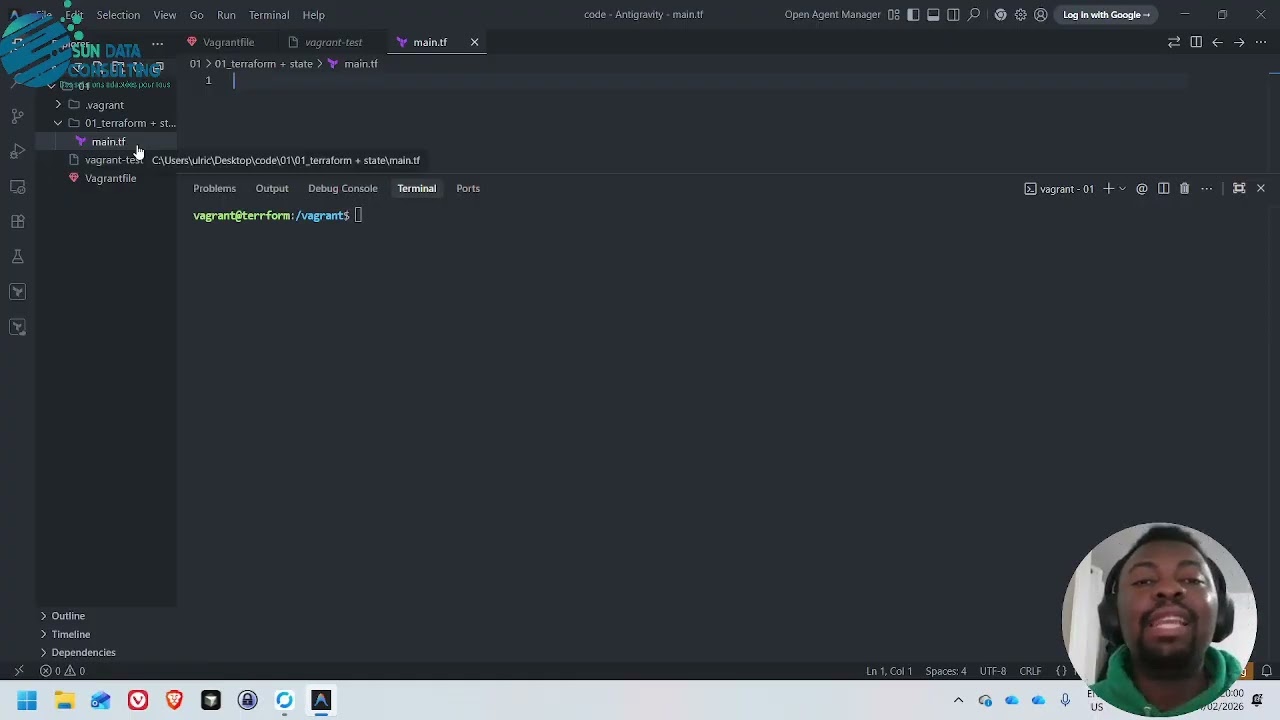
Task: Click errors and warnings count in status bar
Action: click(x=62, y=671)
